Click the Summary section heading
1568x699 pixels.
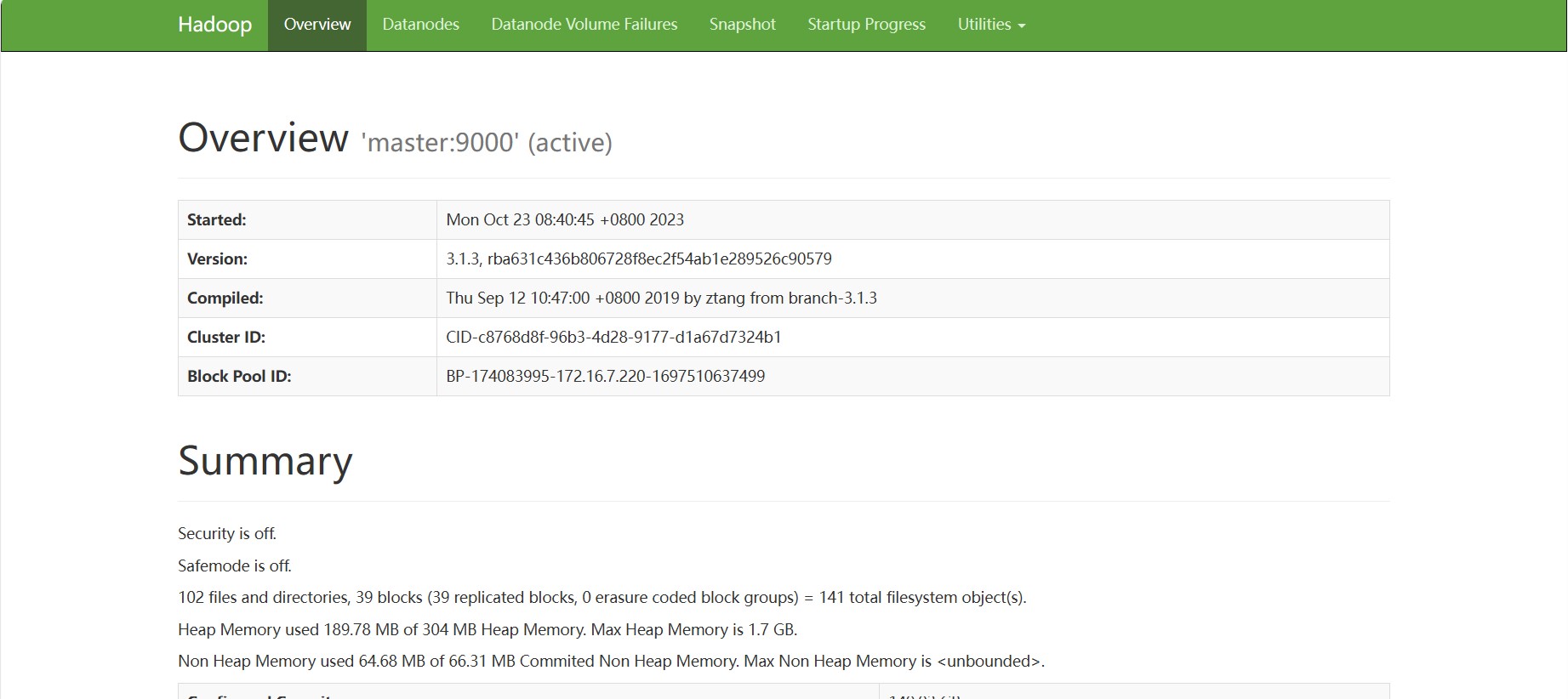[265, 461]
